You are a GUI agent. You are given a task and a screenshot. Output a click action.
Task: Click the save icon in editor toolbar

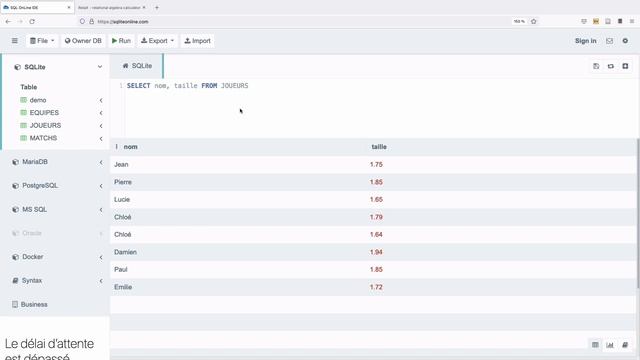tap(596, 66)
